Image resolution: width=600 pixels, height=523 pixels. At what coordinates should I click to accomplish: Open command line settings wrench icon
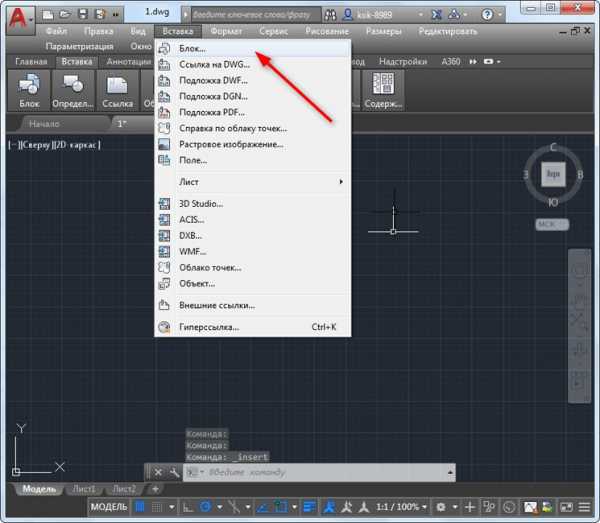pos(174,472)
